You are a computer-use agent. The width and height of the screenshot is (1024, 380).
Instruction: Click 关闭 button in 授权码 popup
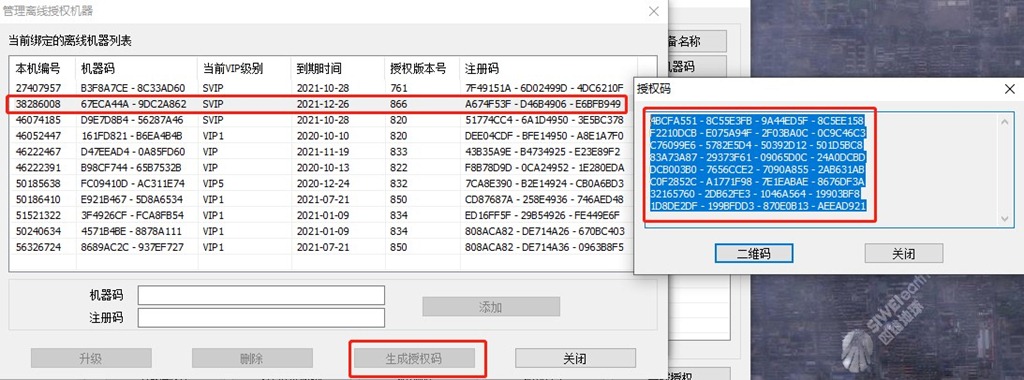[904, 253]
